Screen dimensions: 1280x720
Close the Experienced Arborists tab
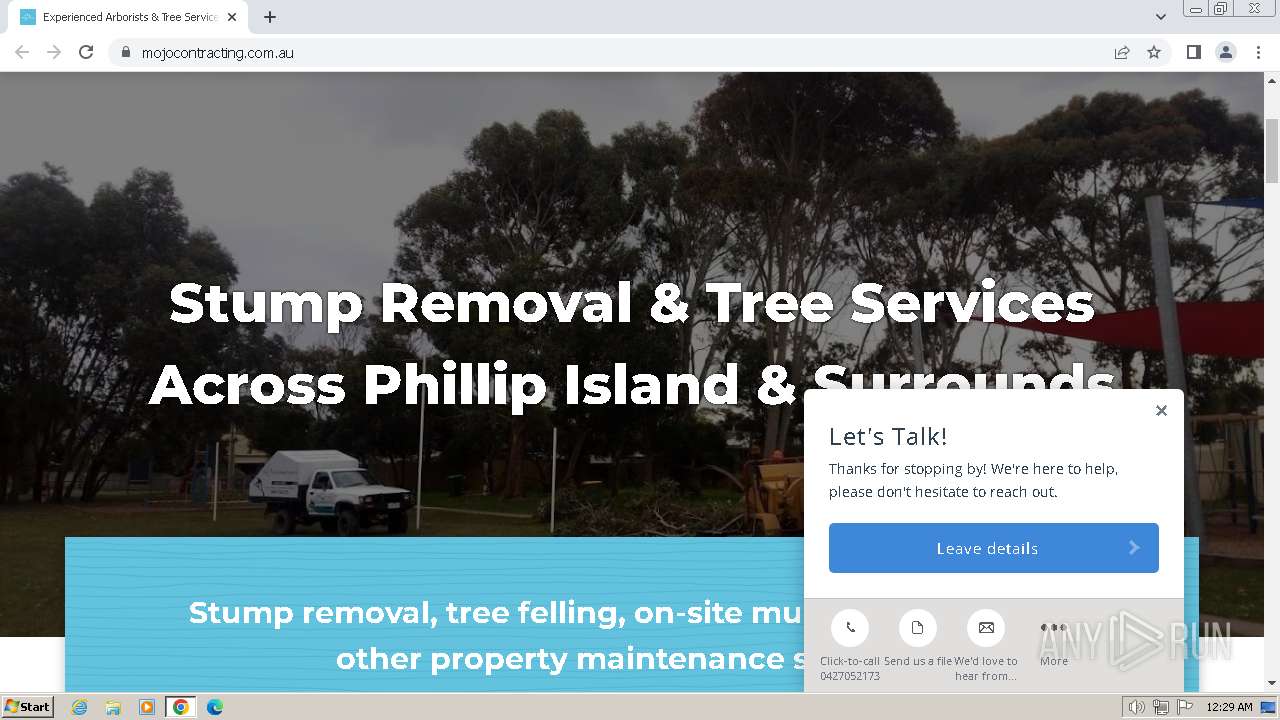[232, 17]
